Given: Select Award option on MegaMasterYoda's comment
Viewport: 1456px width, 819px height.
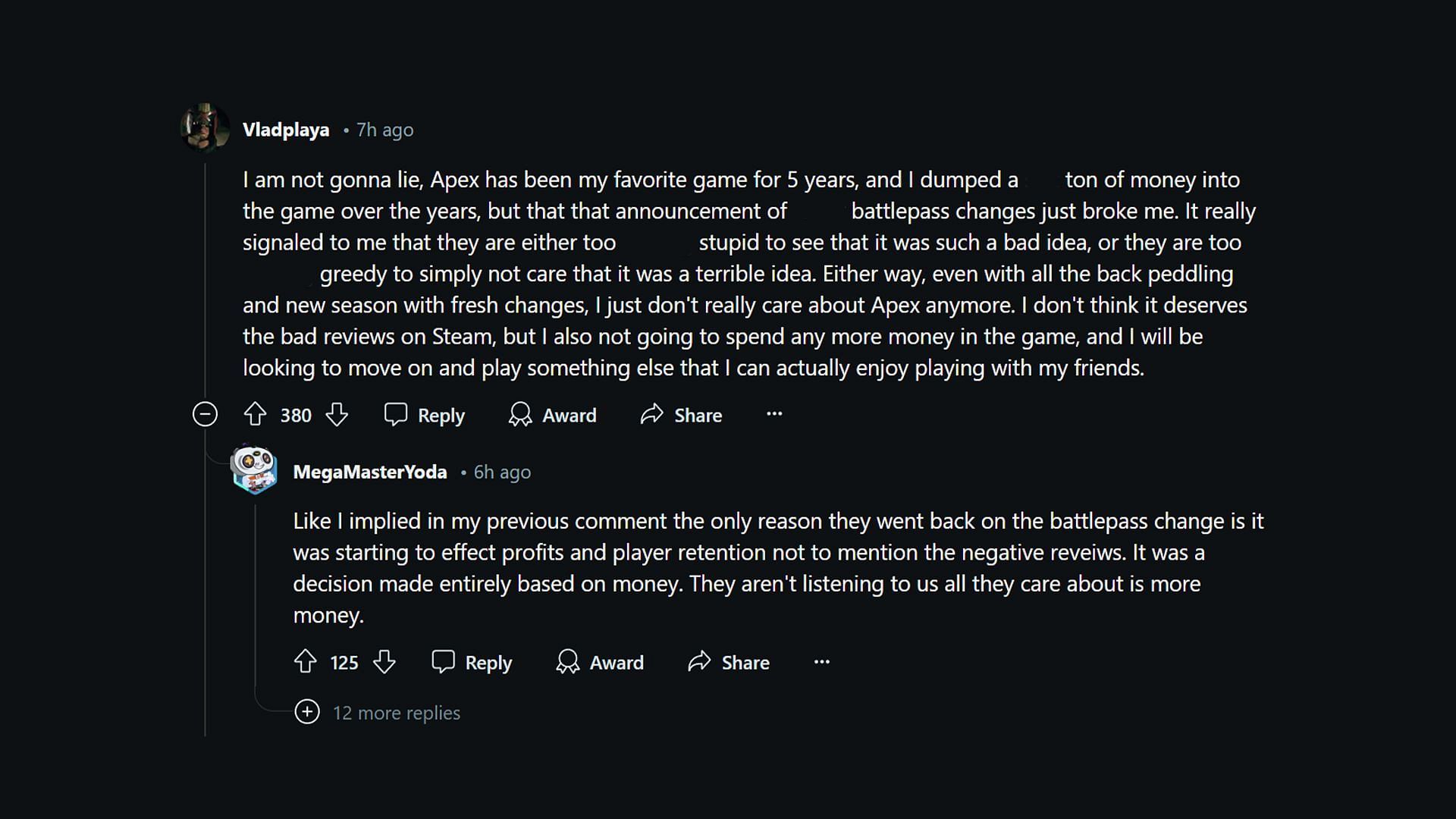Looking at the screenshot, I should [601, 662].
